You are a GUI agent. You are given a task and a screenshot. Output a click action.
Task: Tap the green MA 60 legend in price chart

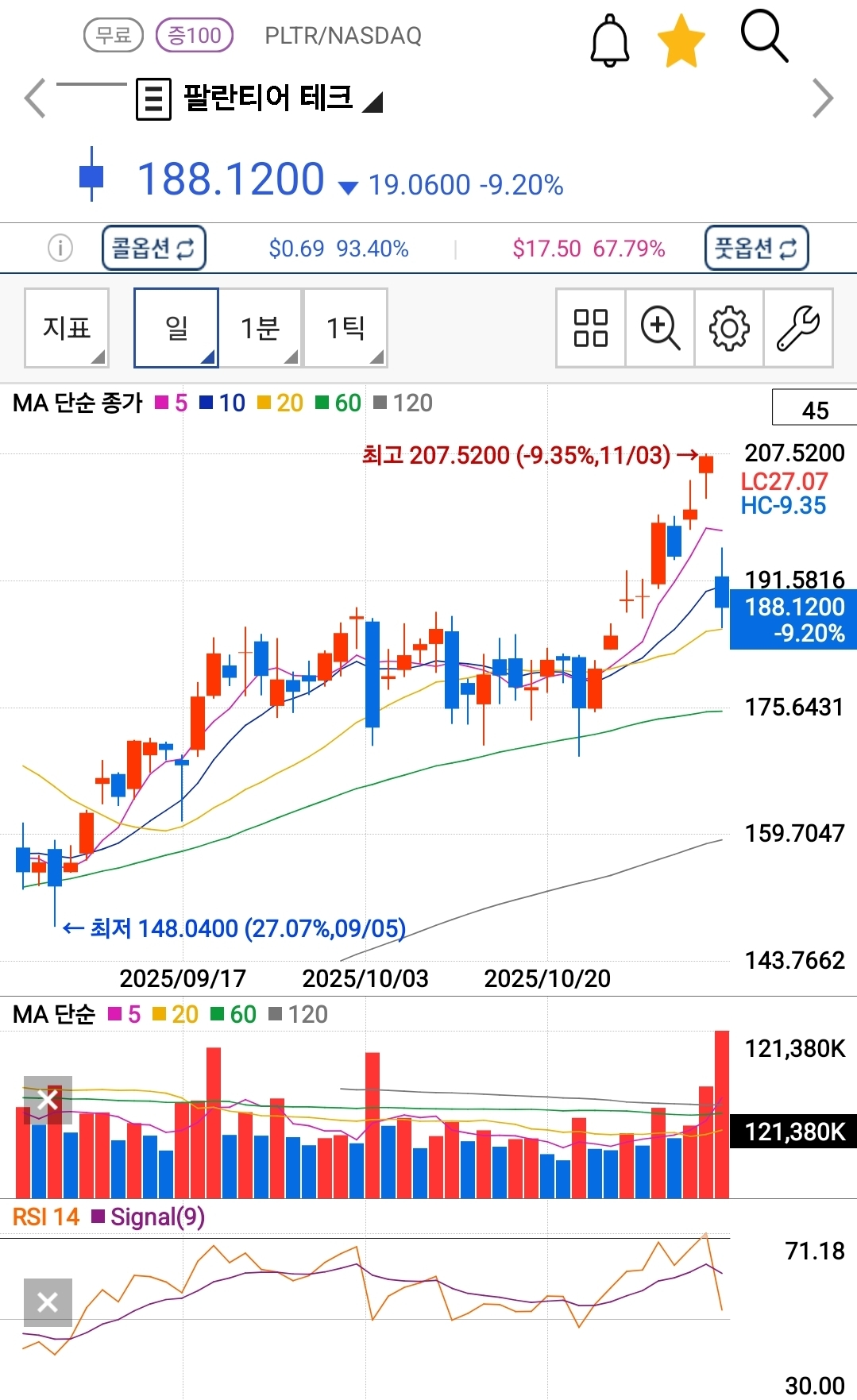point(338,403)
